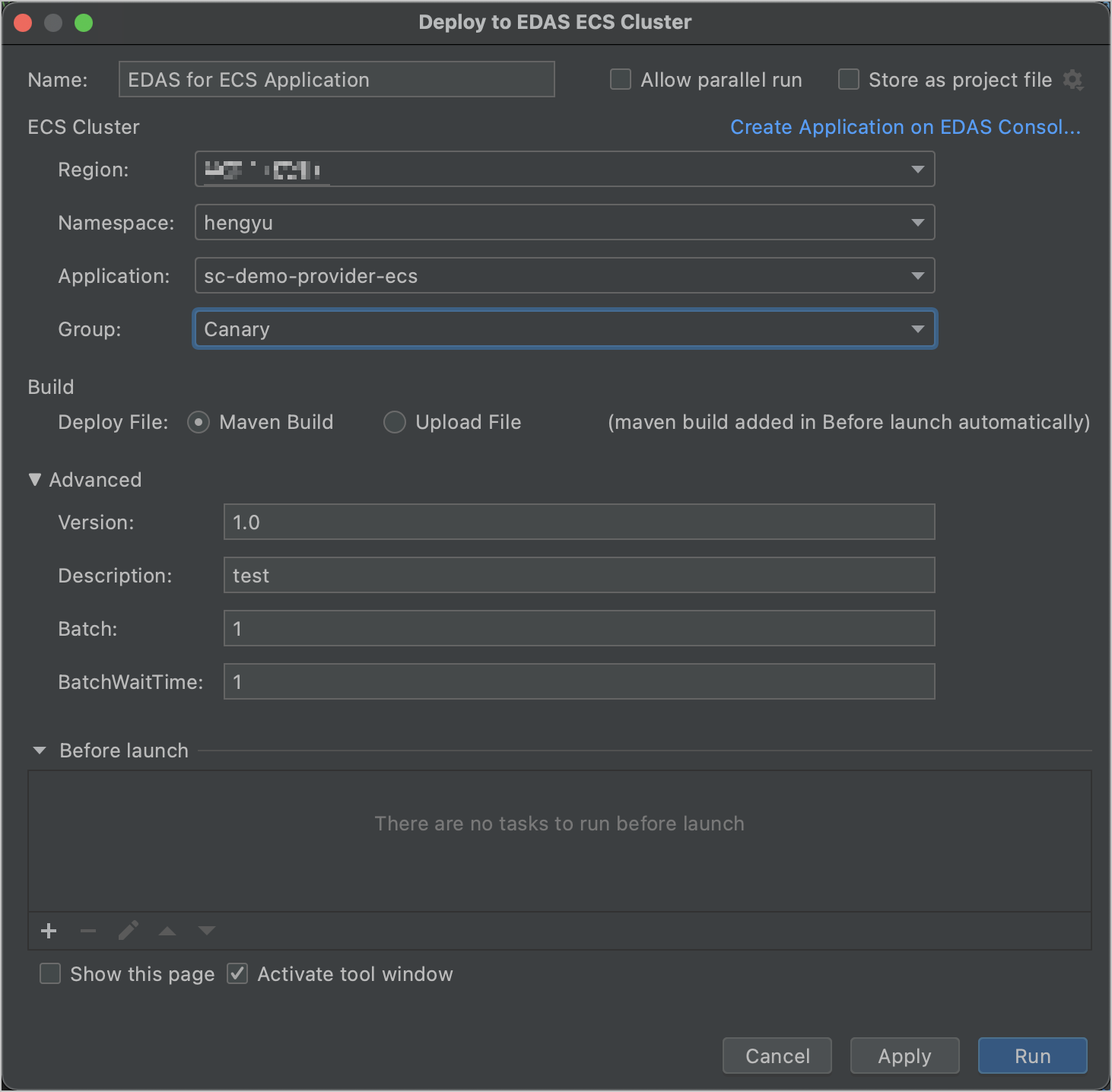Enable Allow parallel run checkbox
The height and width of the screenshot is (1092, 1112).
(621, 80)
